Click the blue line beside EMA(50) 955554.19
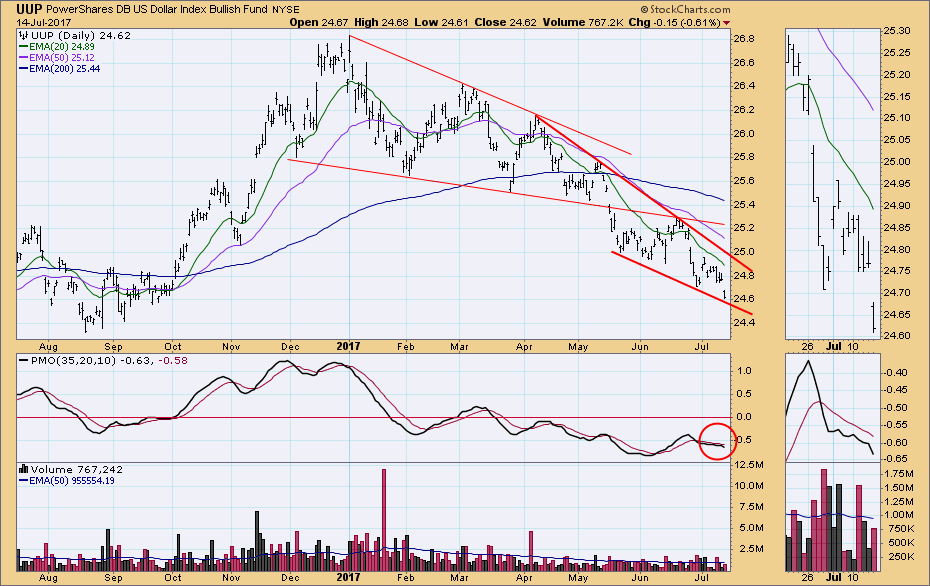This screenshot has width=930, height=586. click(24, 480)
